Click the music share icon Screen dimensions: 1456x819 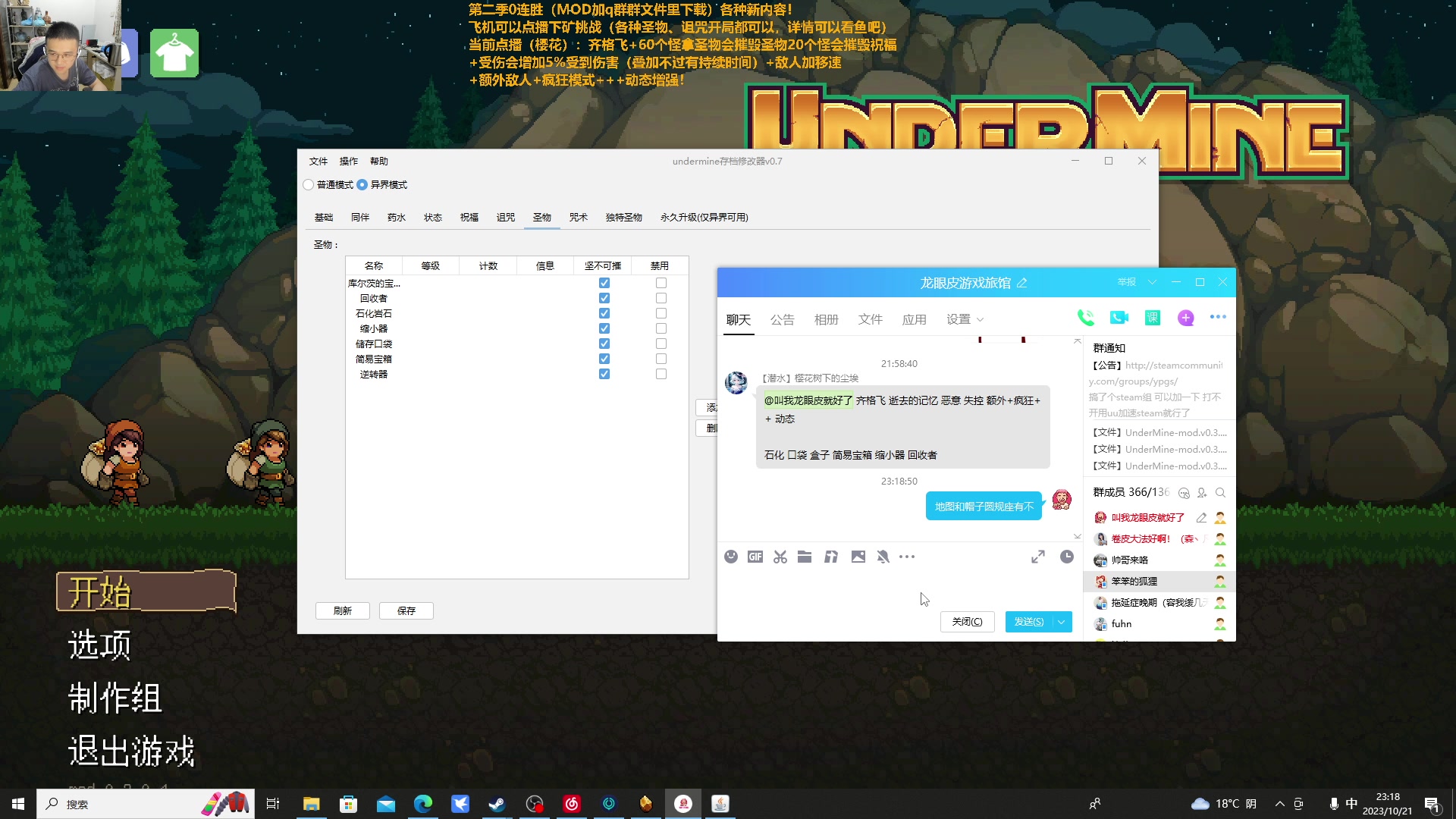[x=831, y=557]
